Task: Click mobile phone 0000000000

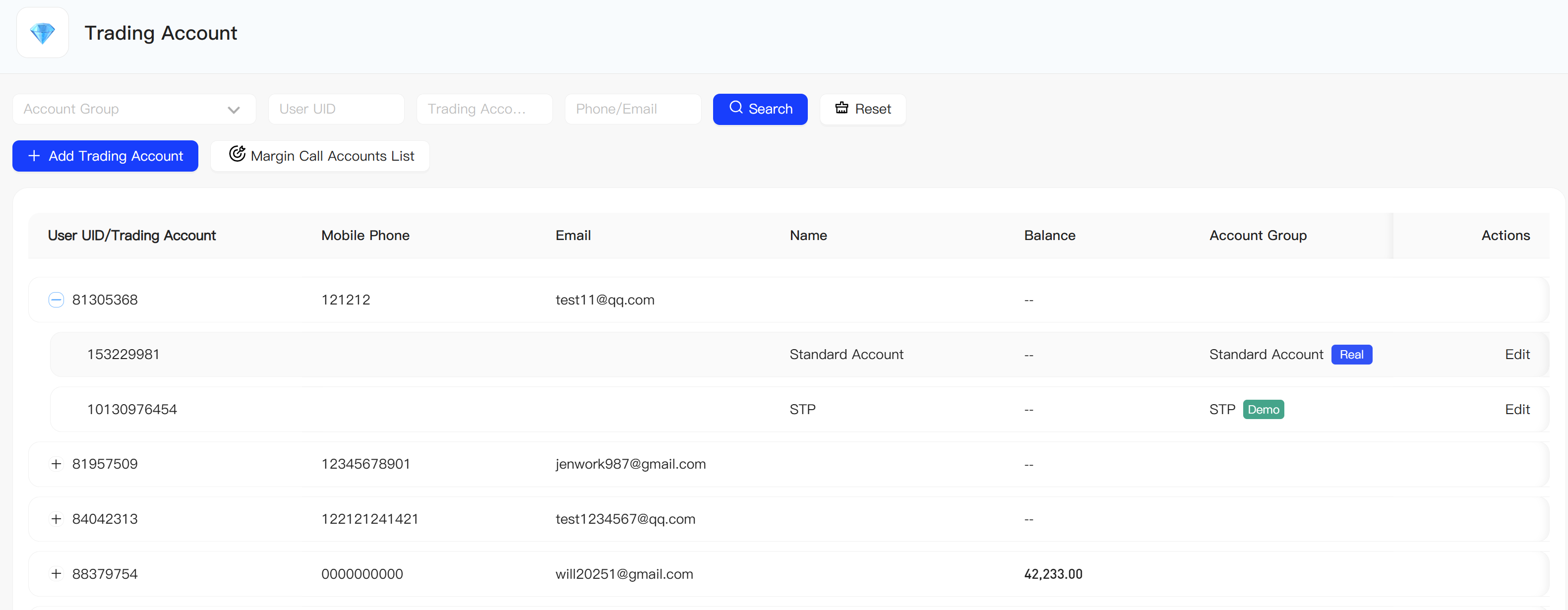Action: [x=362, y=573]
